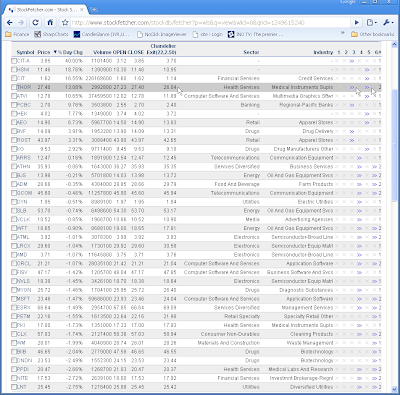This screenshot has height=395, width=400.
Task: Open the CLX symbol link
Action: pos(22,334)
